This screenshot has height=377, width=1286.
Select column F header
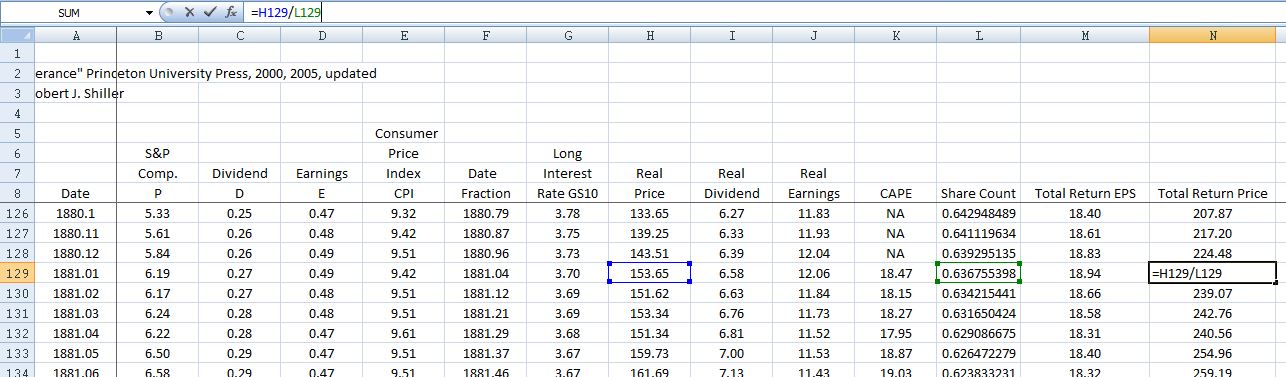pos(486,36)
